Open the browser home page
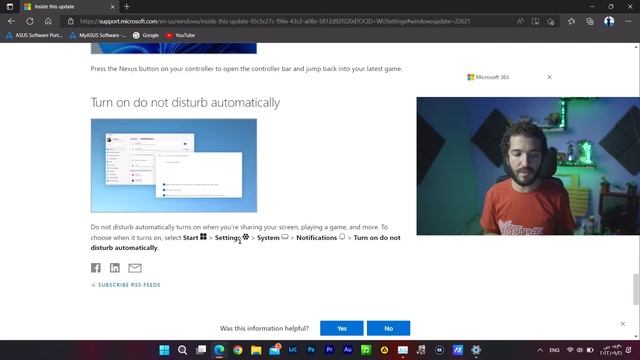This screenshot has width=640, height=360. [x=48, y=21]
